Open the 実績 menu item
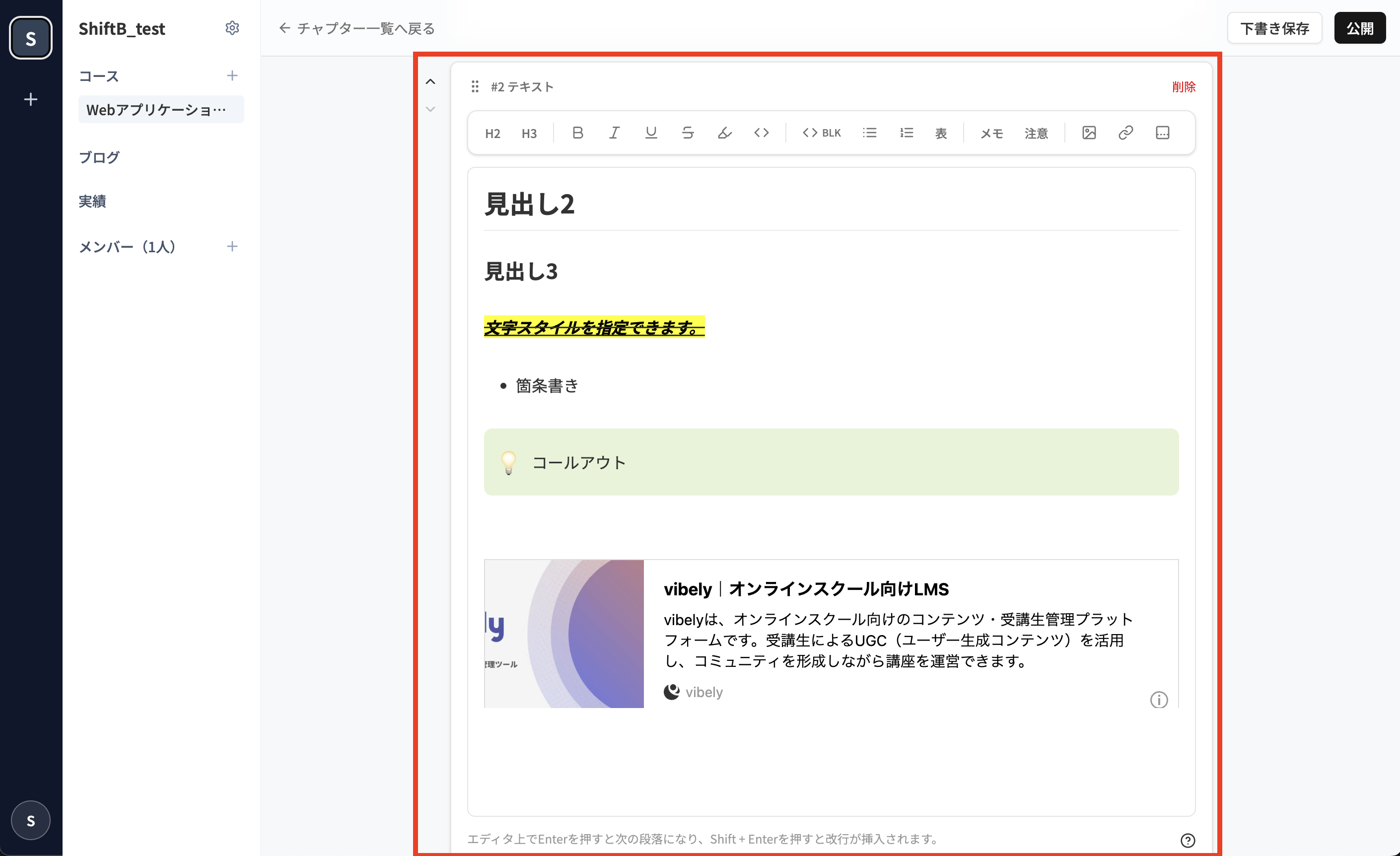Screen dimensions: 1400x856 pos(92,201)
